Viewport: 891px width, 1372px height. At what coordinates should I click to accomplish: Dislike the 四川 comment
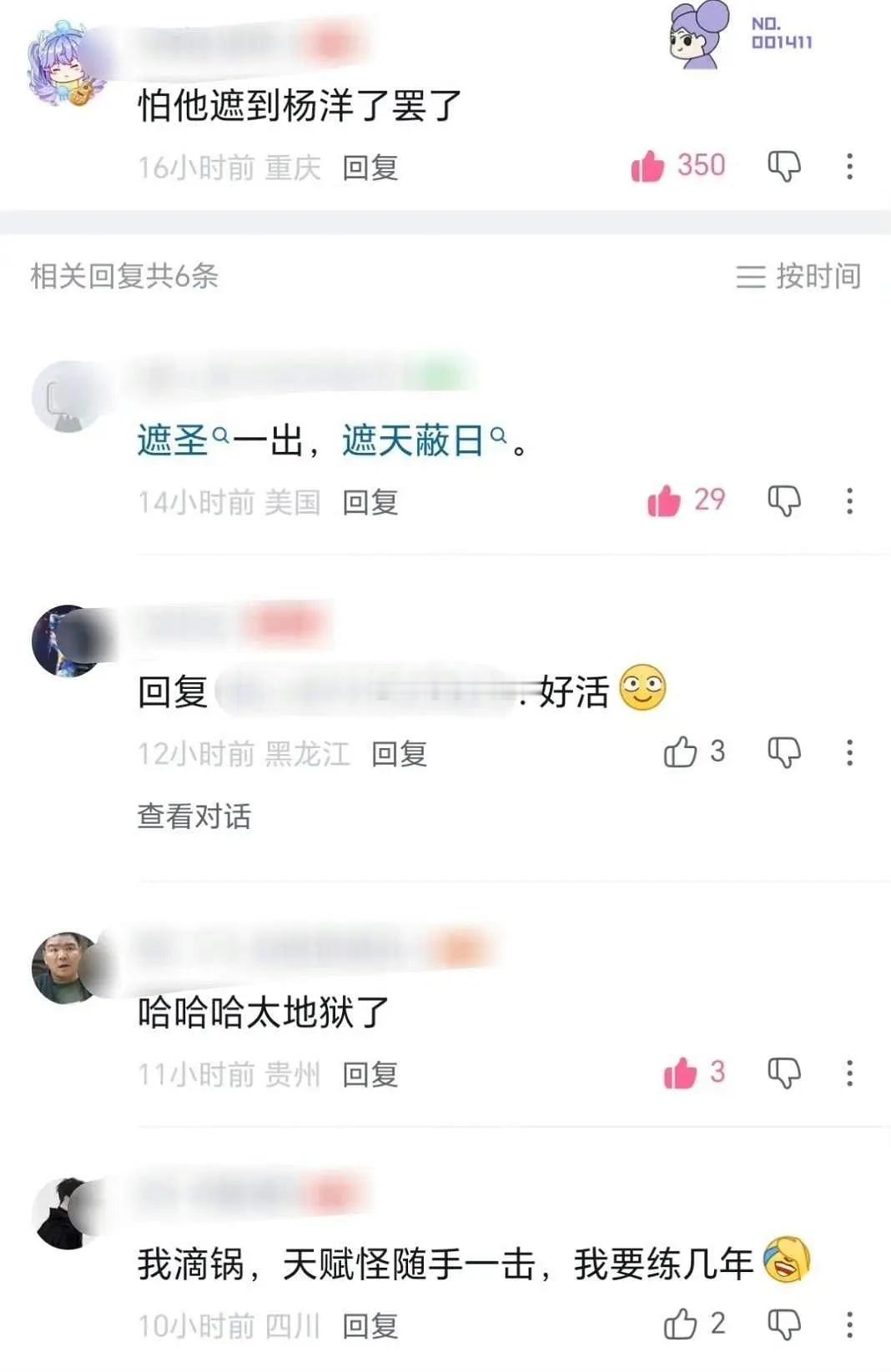[783, 1324]
